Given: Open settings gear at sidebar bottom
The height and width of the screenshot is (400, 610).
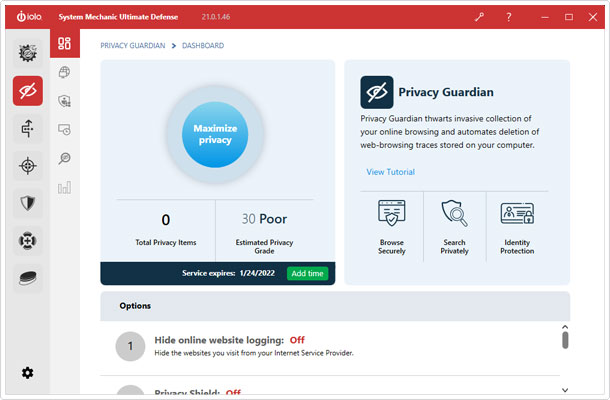Looking at the screenshot, I should coord(27,373).
